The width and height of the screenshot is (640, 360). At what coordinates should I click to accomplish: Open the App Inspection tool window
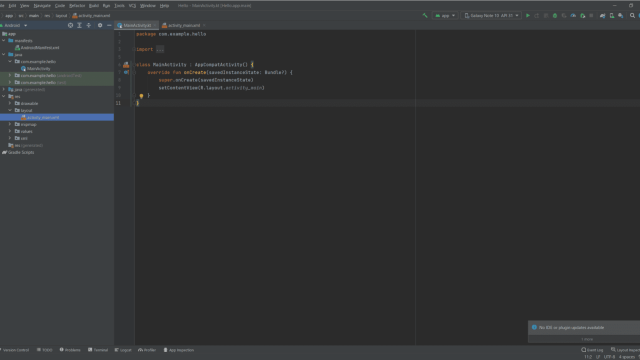click(x=179, y=350)
